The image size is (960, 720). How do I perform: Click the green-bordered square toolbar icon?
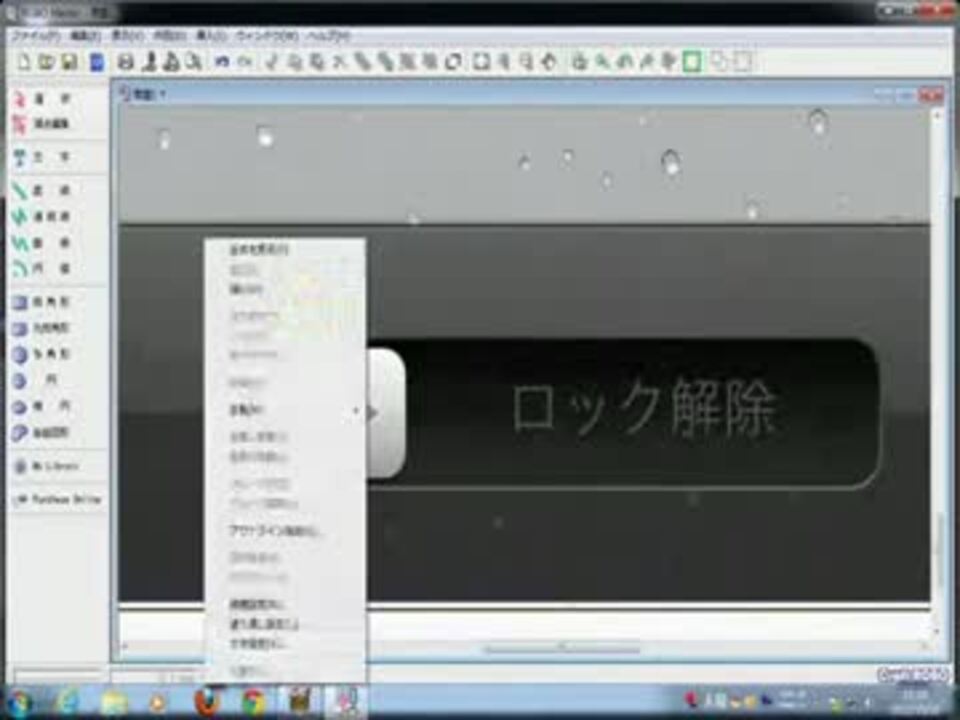691,62
